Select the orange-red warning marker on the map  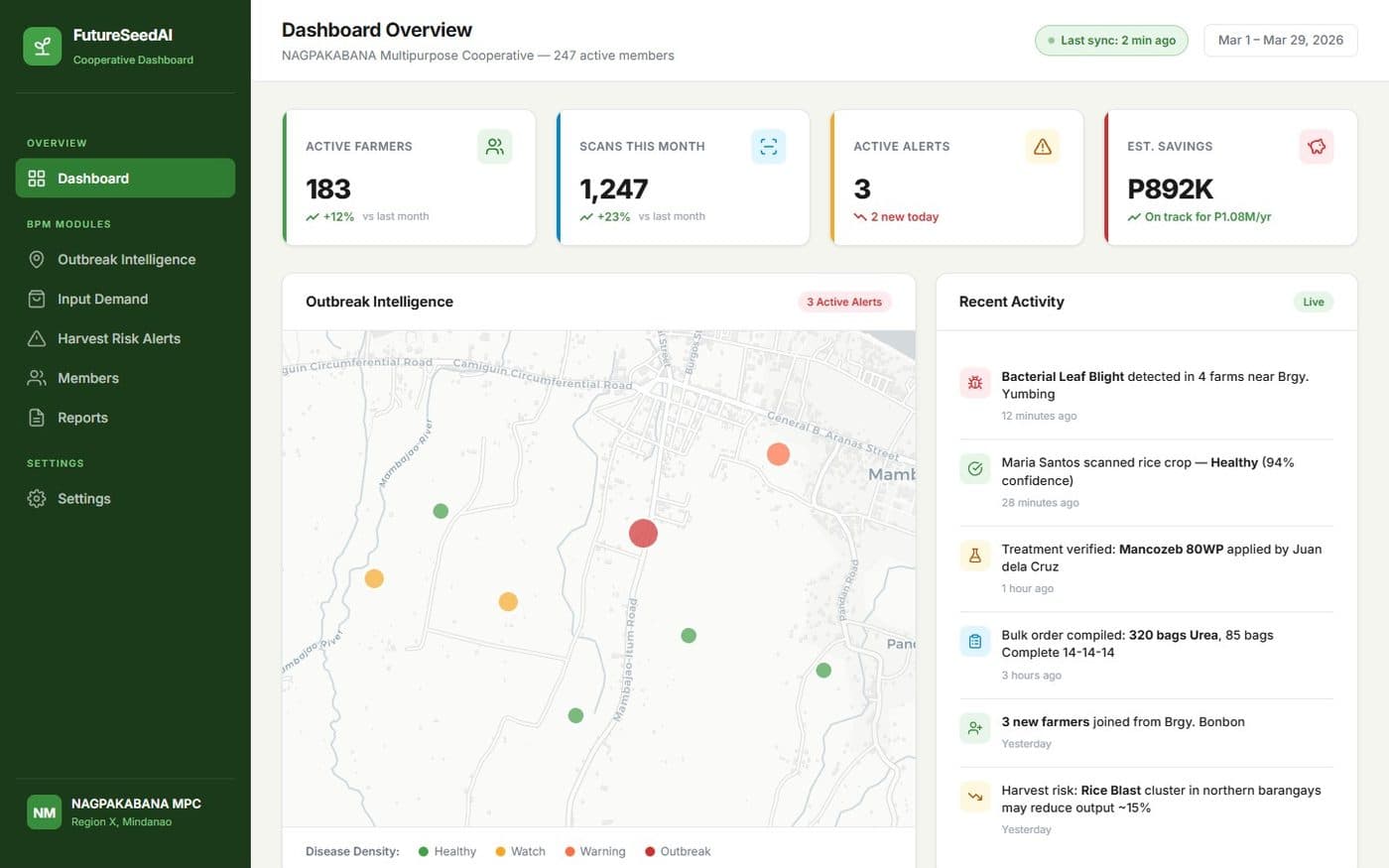coord(778,454)
